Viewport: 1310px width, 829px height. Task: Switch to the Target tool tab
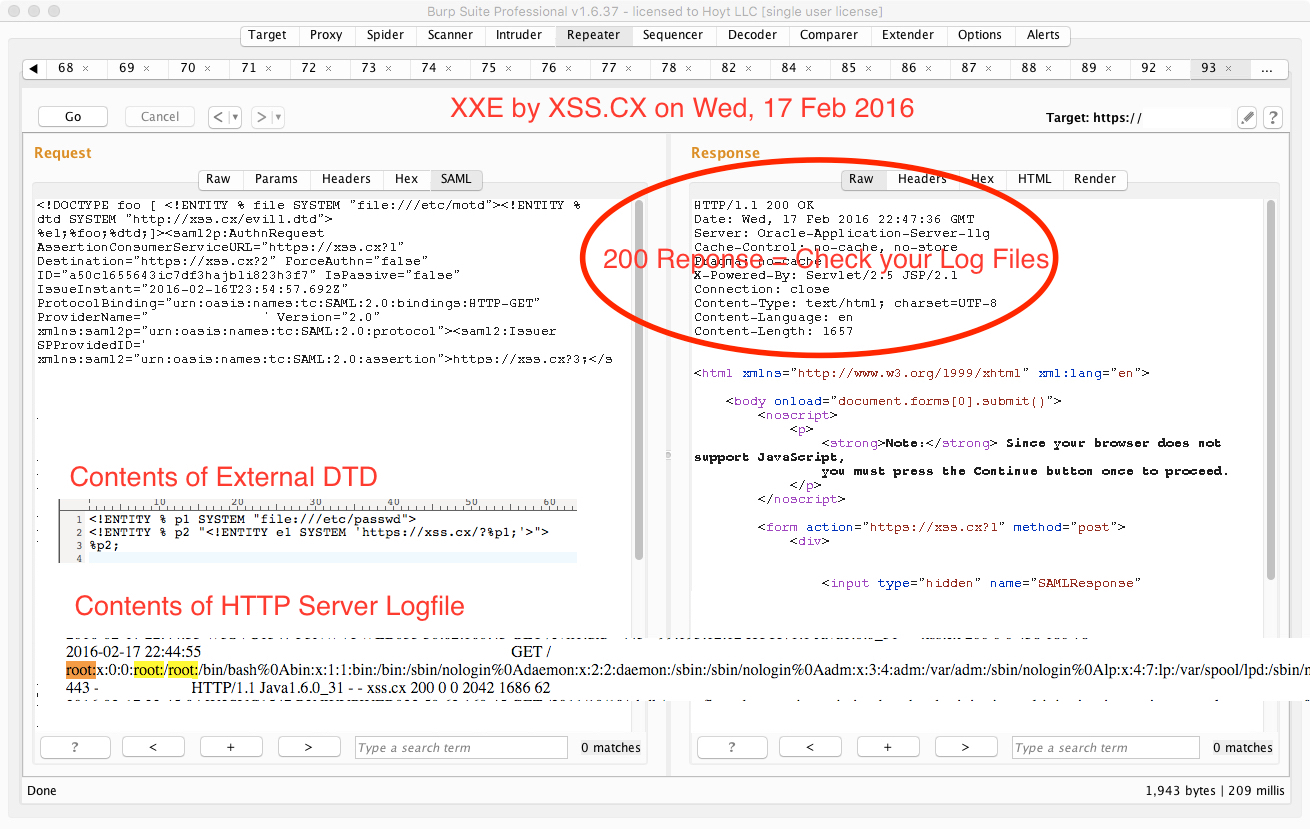[268, 35]
